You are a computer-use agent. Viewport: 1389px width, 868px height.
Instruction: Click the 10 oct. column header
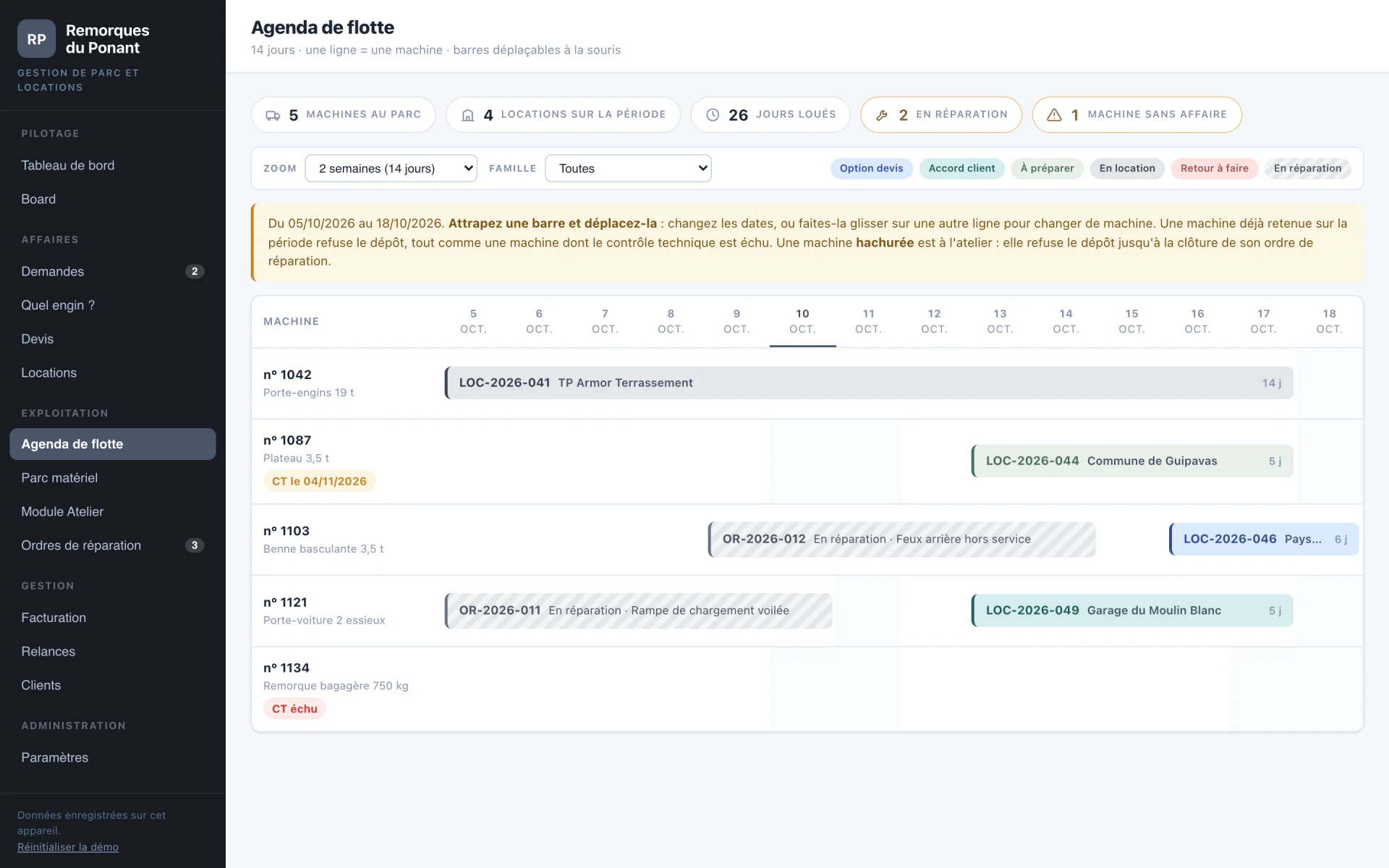click(x=802, y=321)
